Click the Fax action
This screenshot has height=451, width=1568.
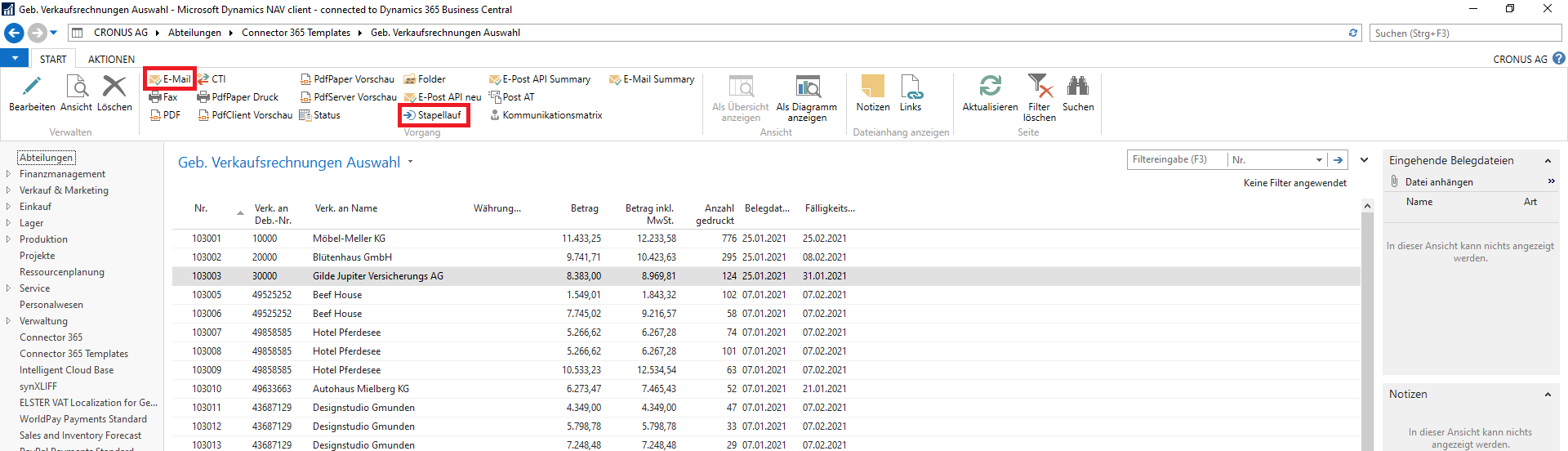point(163,97)
